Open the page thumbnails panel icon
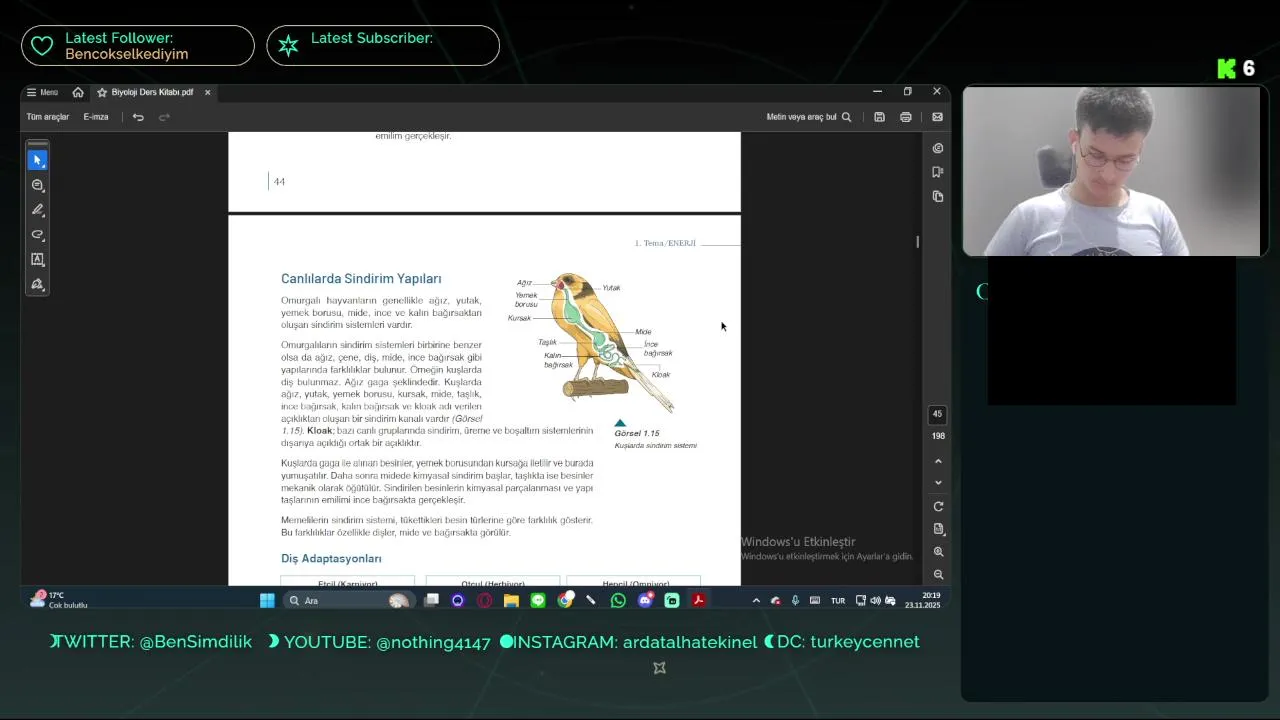 pos(938,196)
